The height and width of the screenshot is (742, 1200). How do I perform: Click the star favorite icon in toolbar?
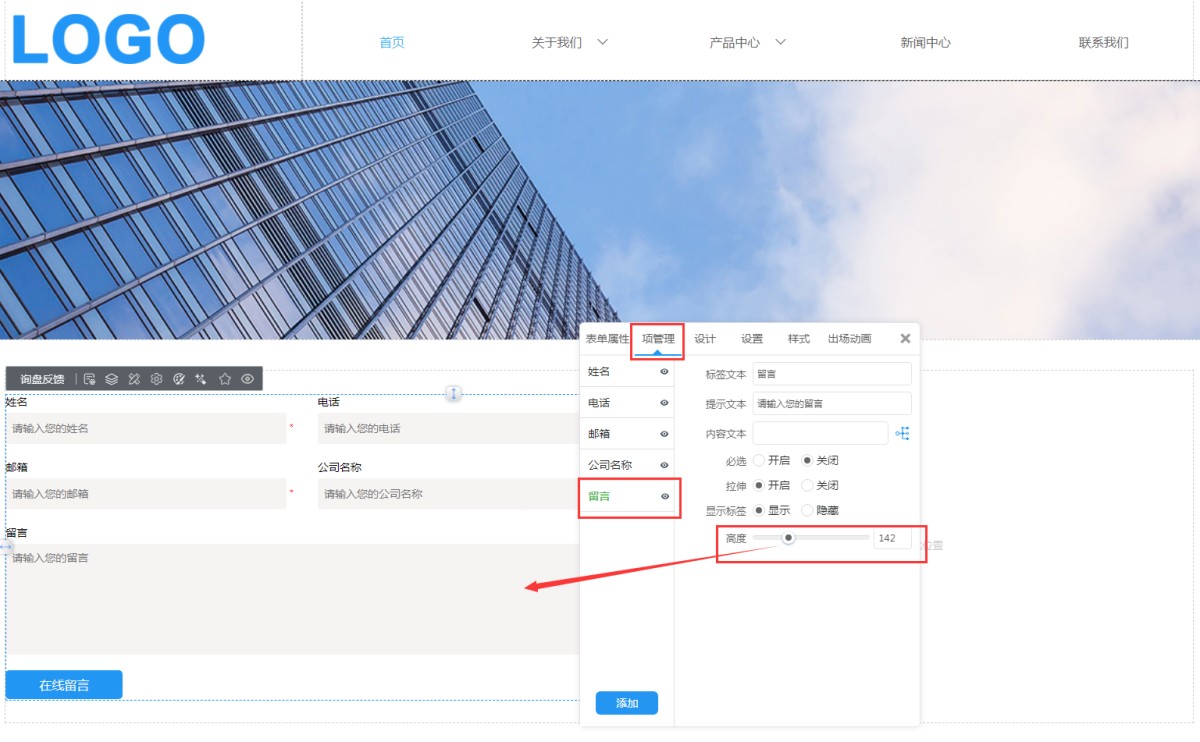225,379
